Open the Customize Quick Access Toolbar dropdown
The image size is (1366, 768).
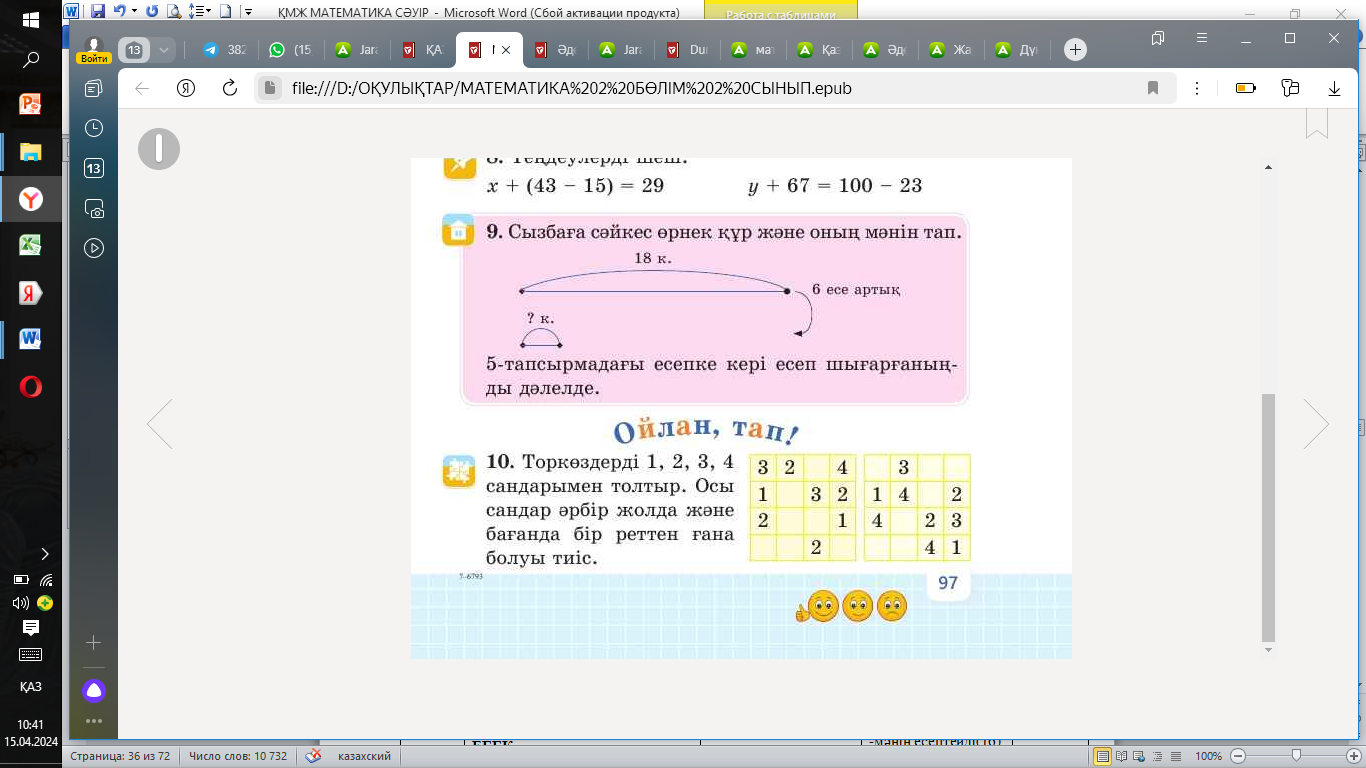click(248, 12)
